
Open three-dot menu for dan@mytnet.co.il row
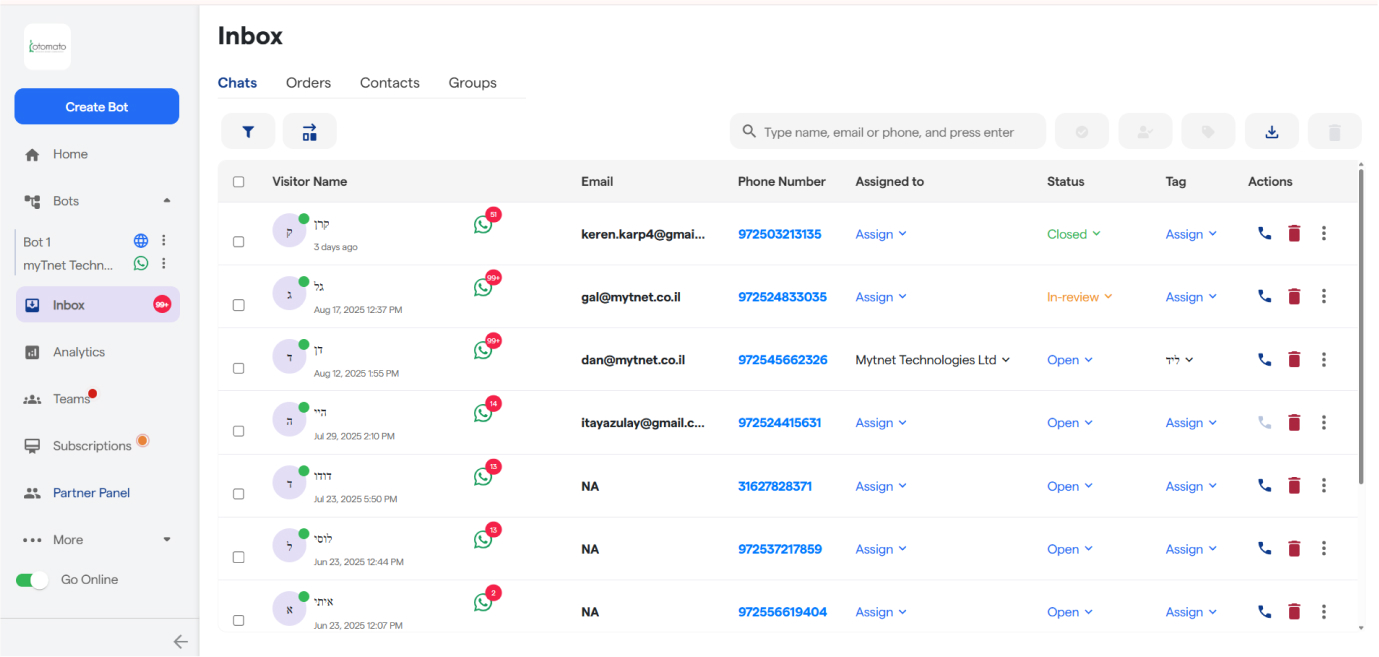[x=1323, y=359]
